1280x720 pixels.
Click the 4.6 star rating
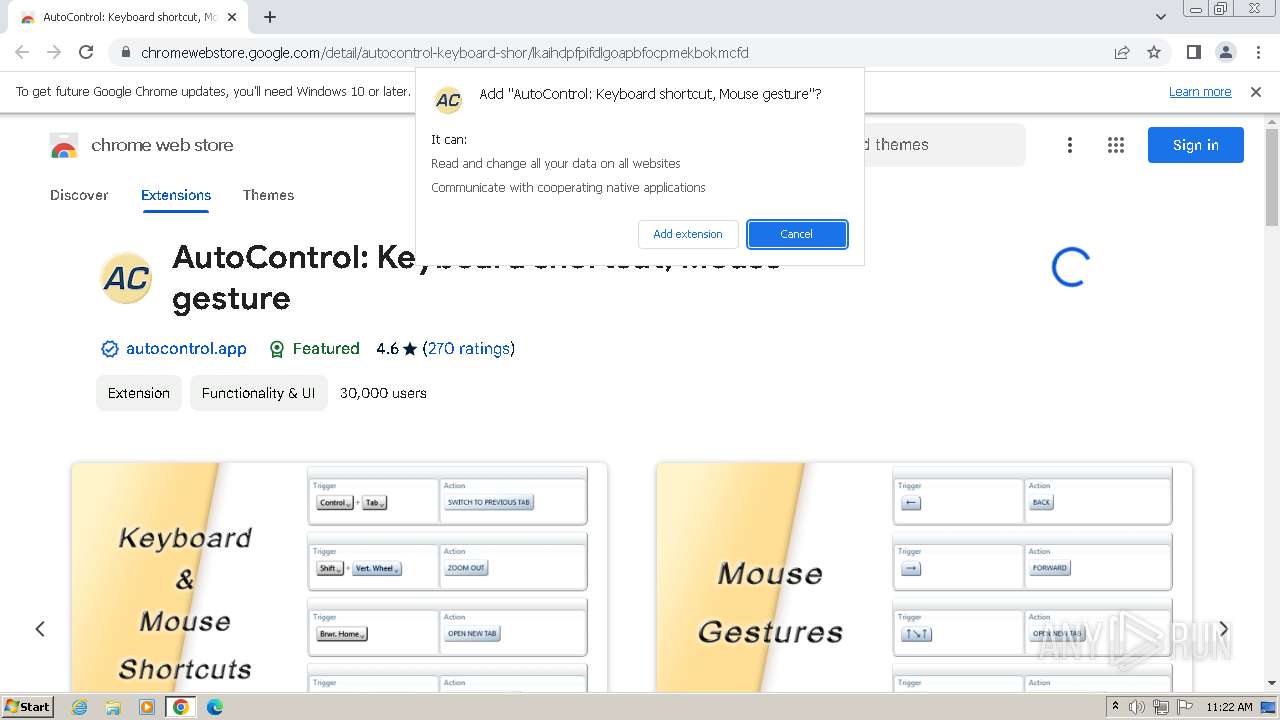[396, 349]
